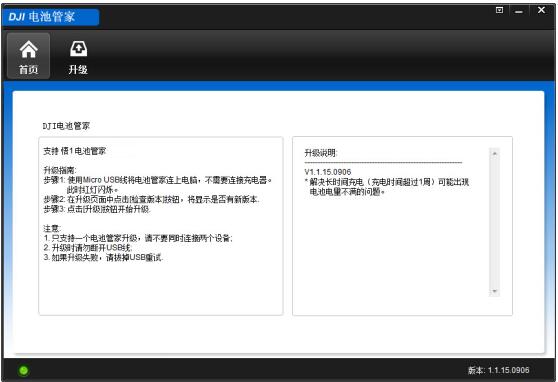The width and height of the screenshot is (558, 382).
Task: Click the 升级说明 heading
Action: coord(321,153)
